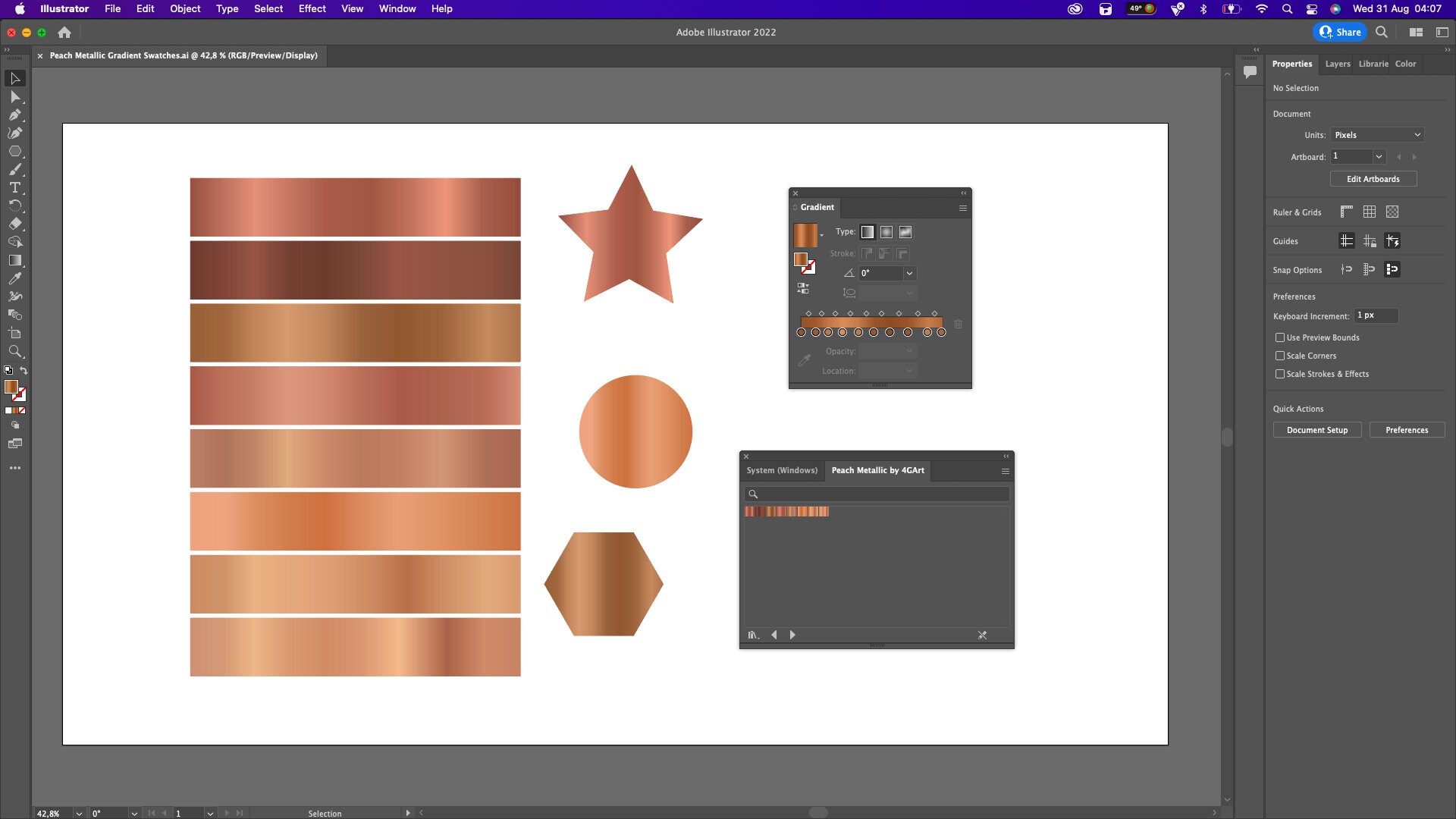This screenshot has height=819, width=1456.
Task: Switch to the System (Windows) swatches tab
Action: point(783,470)
